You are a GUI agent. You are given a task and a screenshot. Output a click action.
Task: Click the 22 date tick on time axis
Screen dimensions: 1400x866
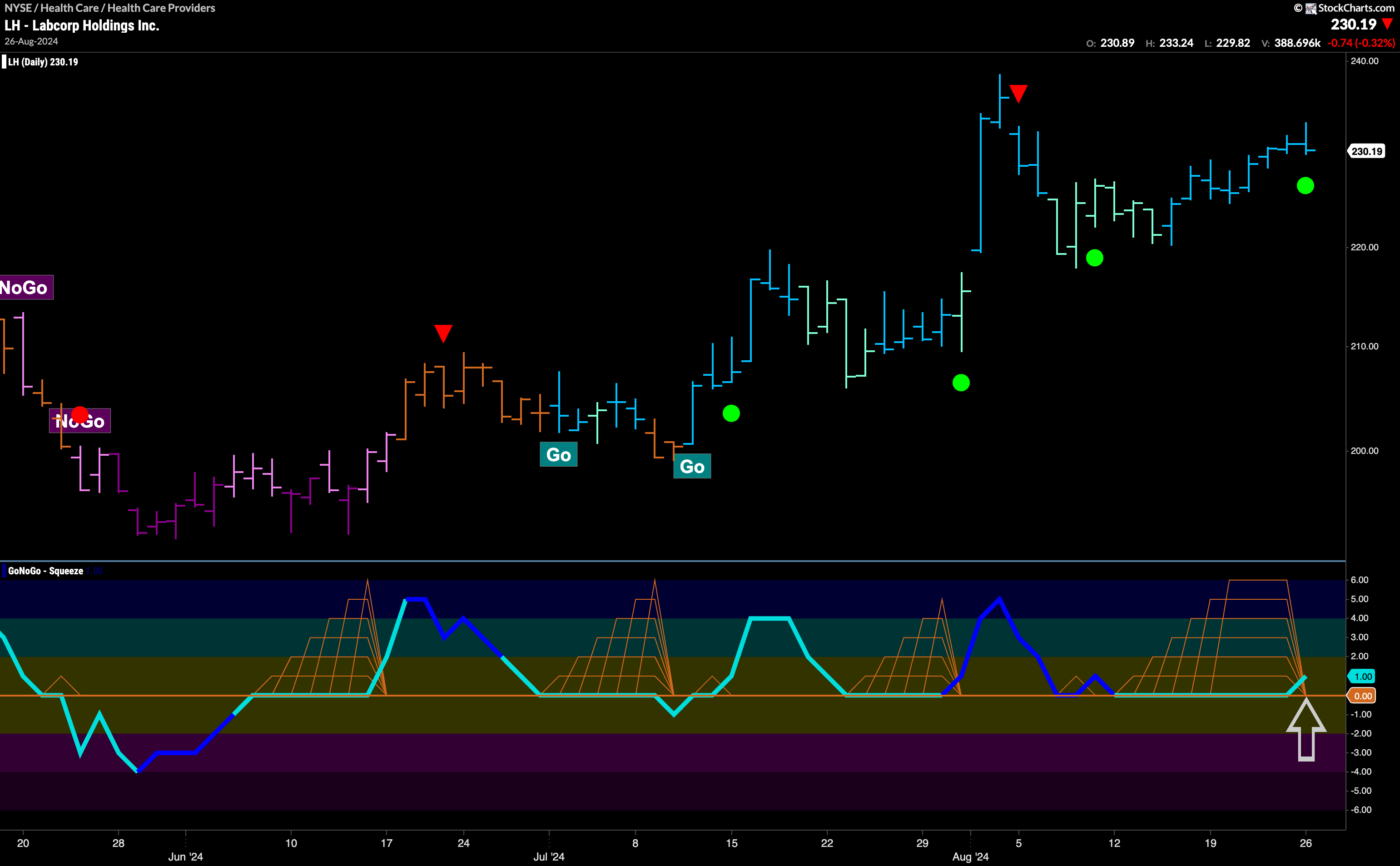click(x=827, y=843)
